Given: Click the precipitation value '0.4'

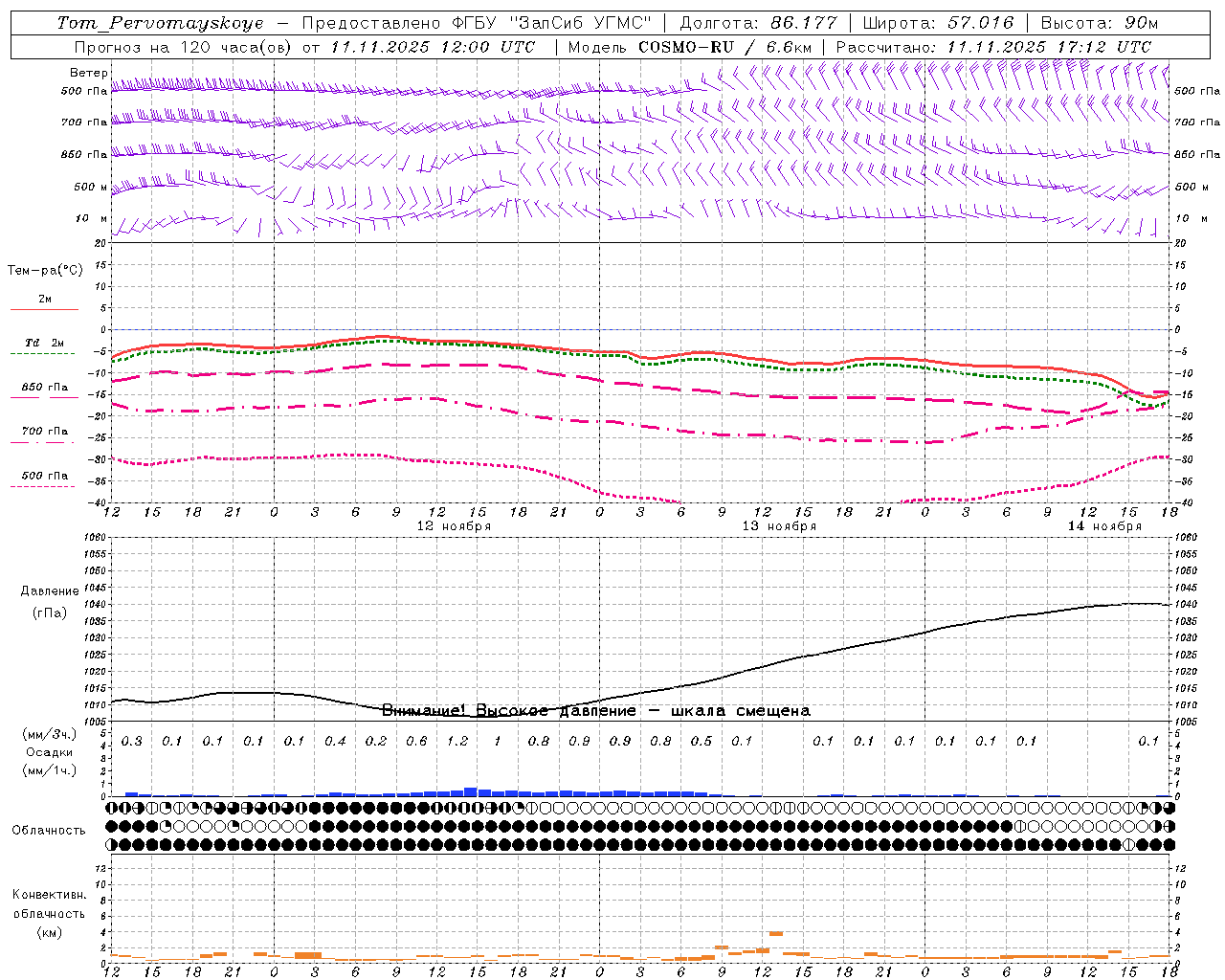Looking at the screenshot, I should (335, 741).
